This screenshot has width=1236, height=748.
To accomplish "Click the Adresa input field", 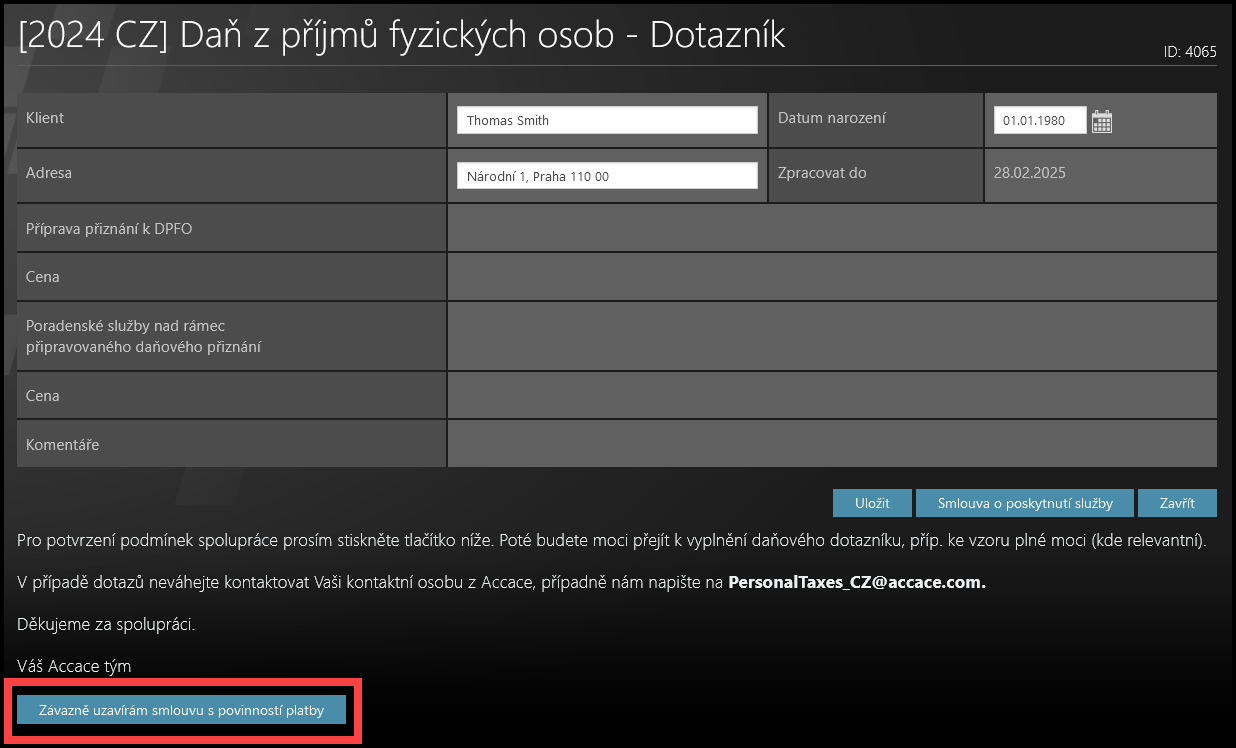I will coord(607,176).
